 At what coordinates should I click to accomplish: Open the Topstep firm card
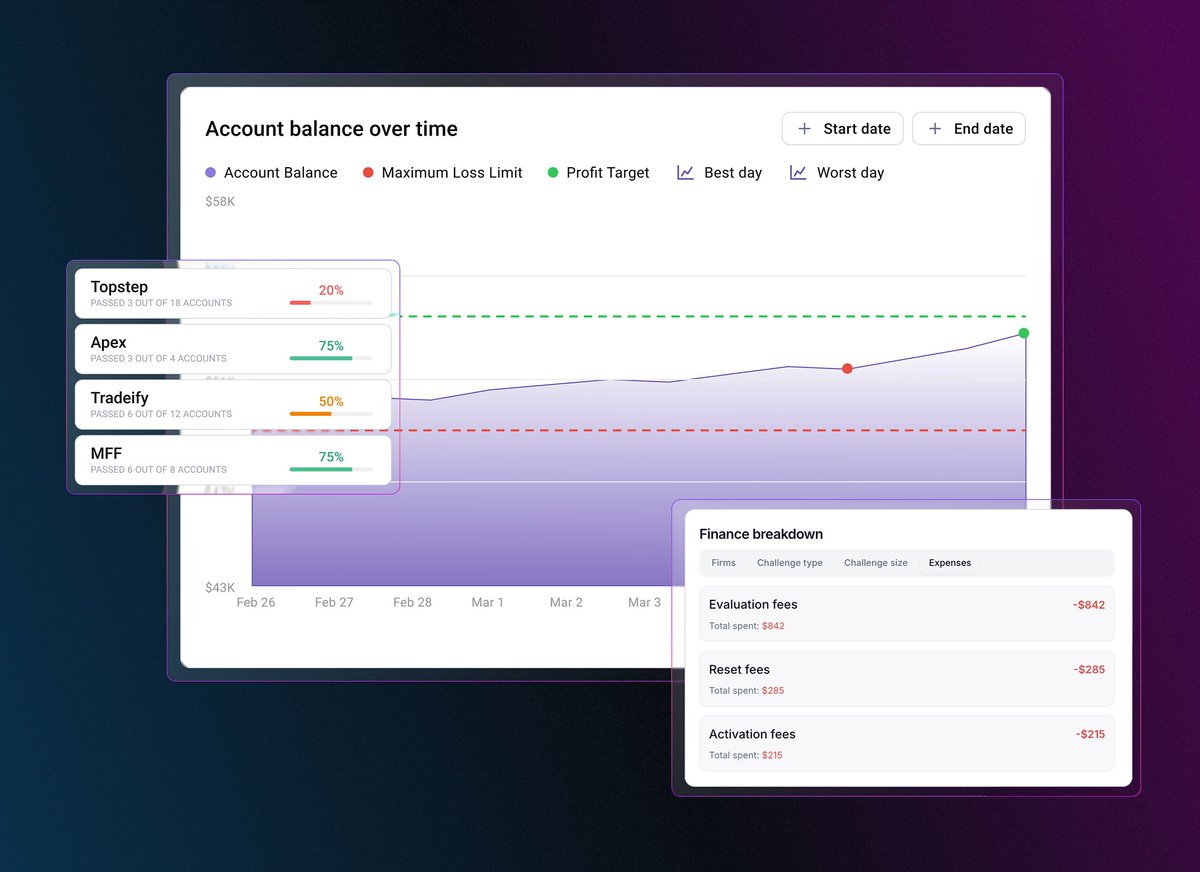coord(233,293)
